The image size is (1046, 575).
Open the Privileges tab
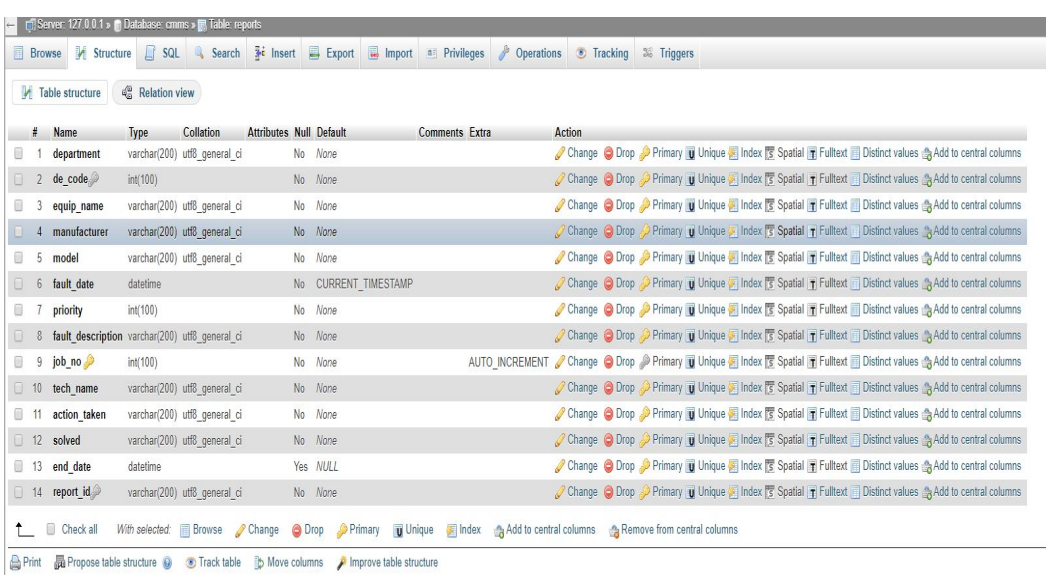coord(456,53)
